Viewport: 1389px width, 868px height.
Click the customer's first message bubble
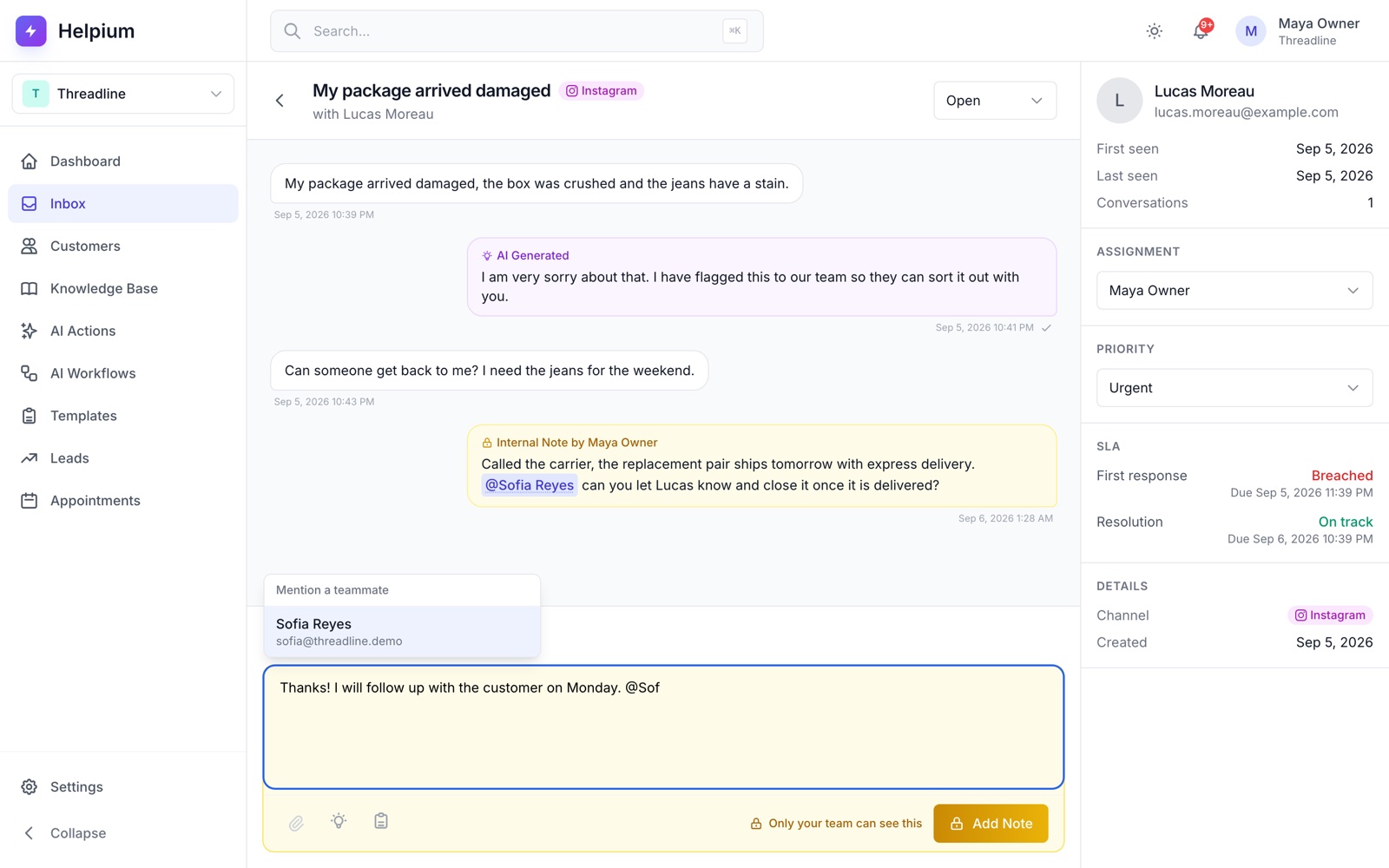coord(537,184)
